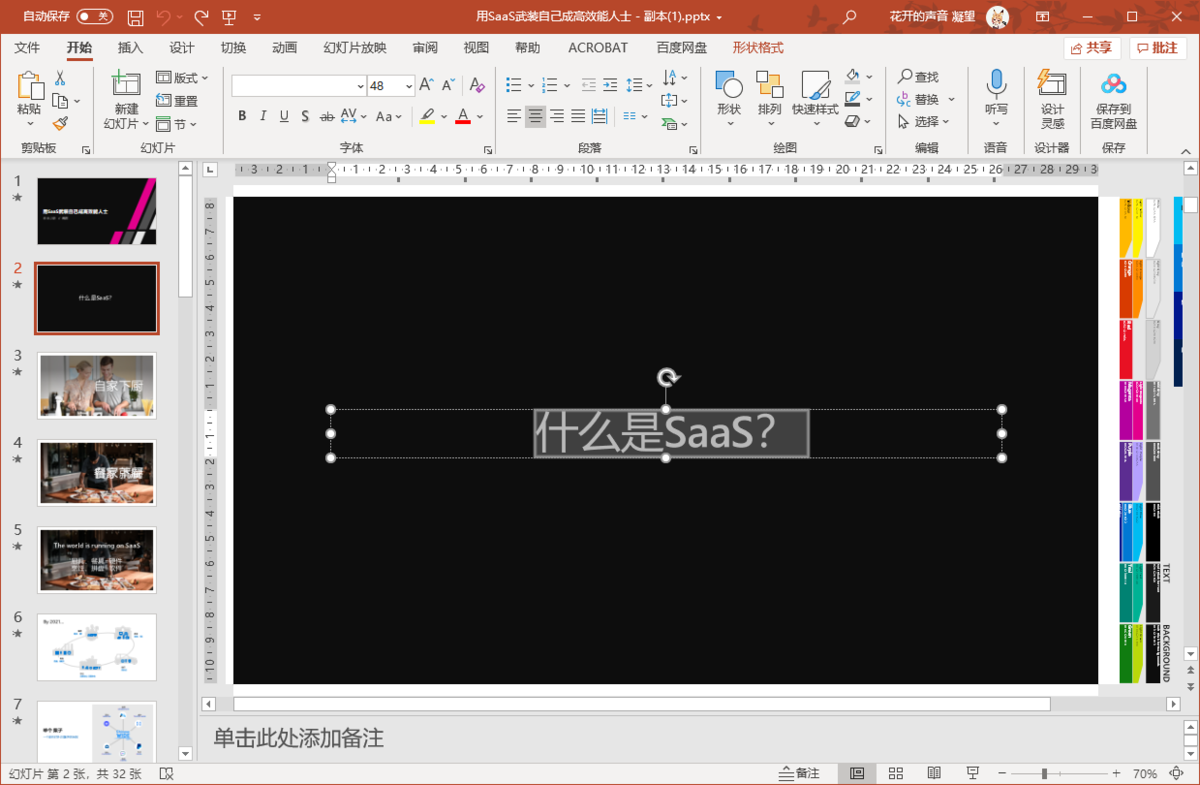Decrease list indent level icon
1200x785 pixels.
588,85
